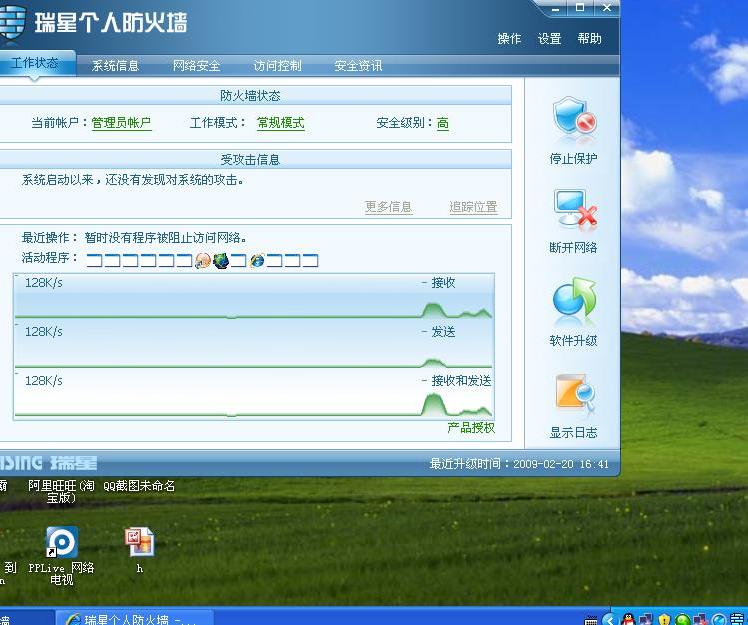Screen dimensions: 748x625
Task: Open the 网络安全 tab
Action: pos(197,65)
